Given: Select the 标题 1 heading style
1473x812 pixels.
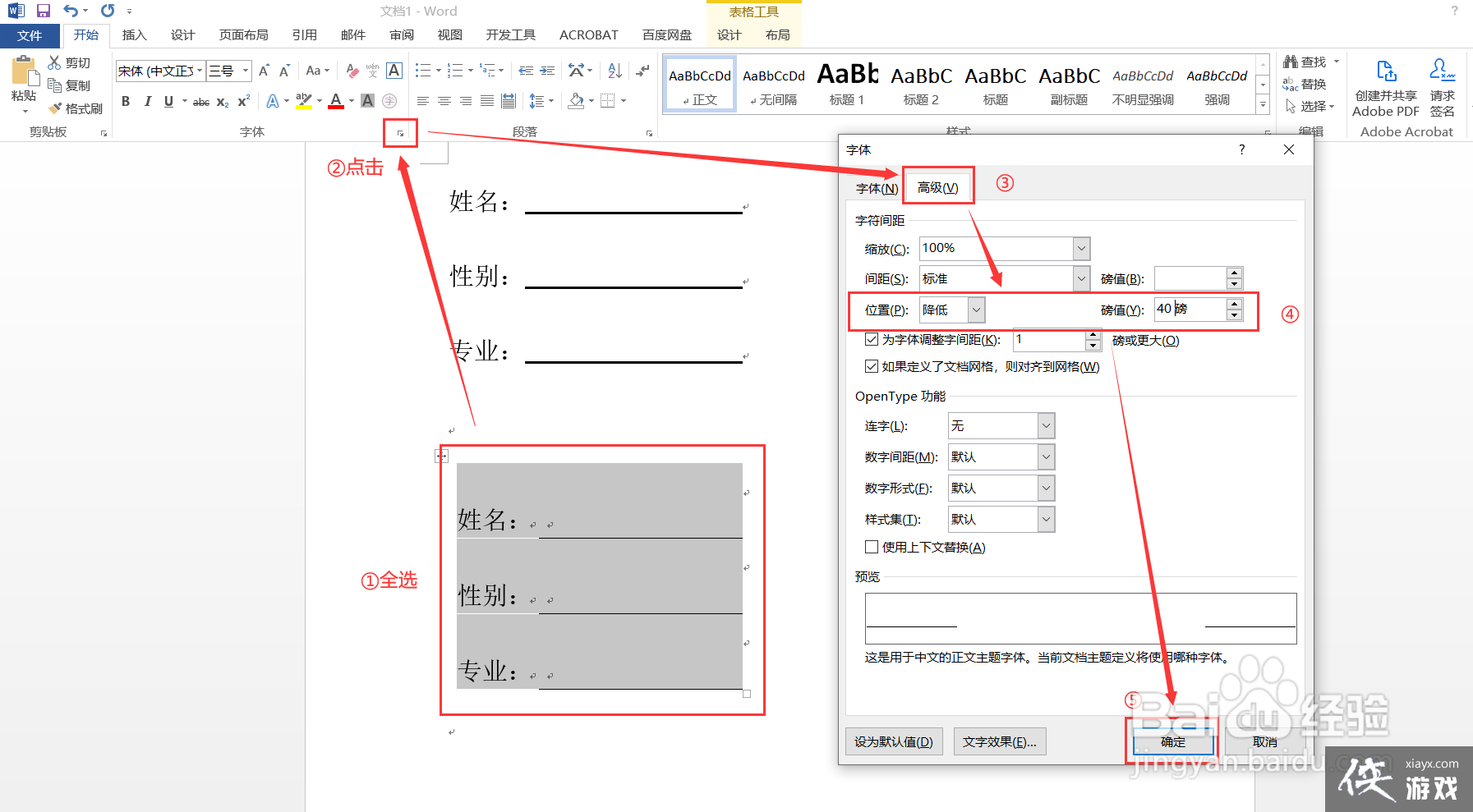Looking at the screenshot, I should point(847,84).
